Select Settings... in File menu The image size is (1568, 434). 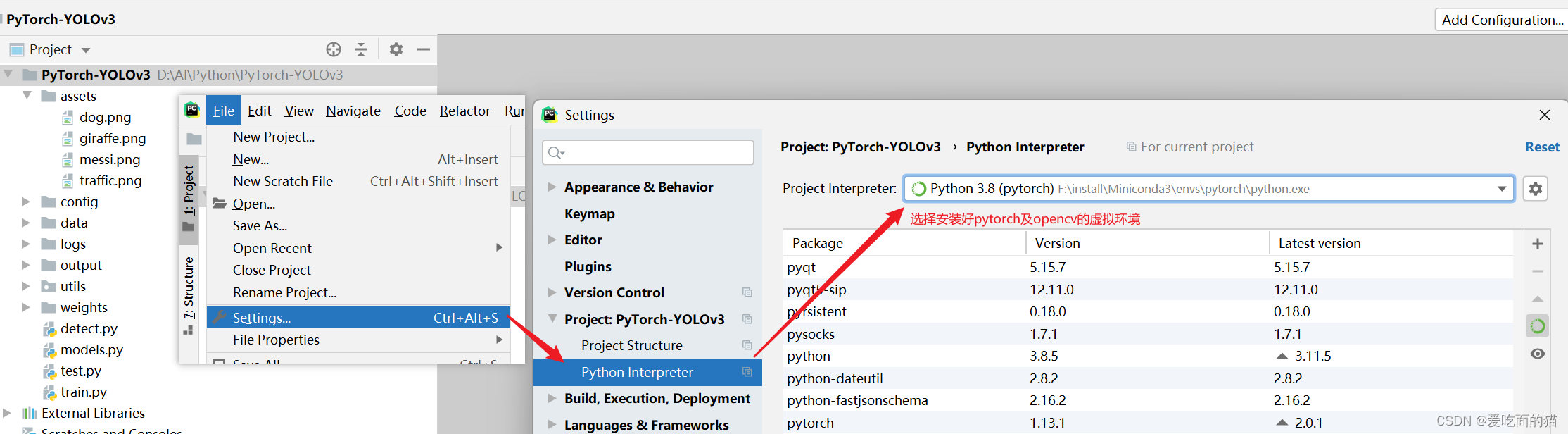[x=262, y=318]
